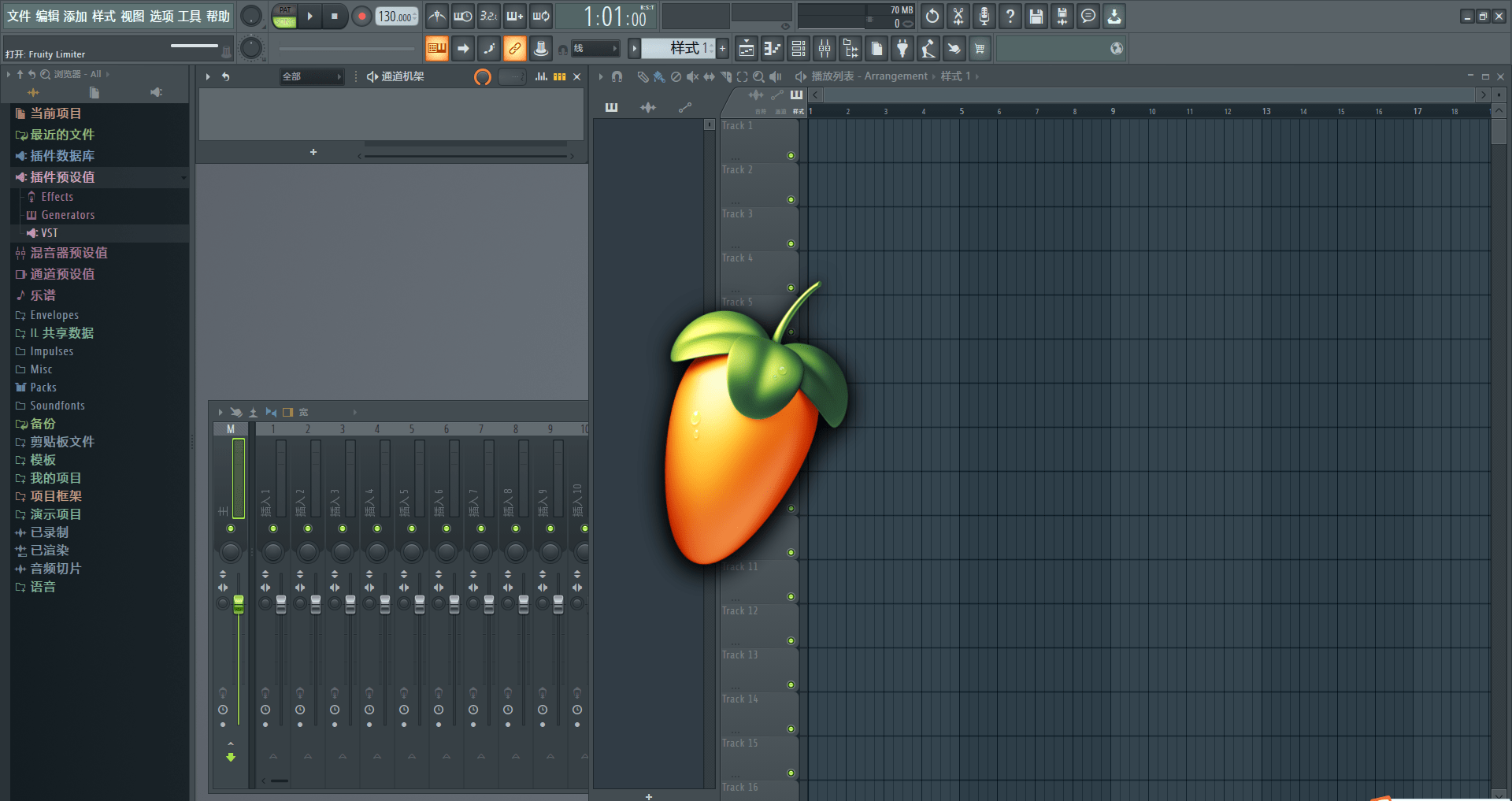
Task: Collapse the 插件预设值 folder
Action: 62,177
